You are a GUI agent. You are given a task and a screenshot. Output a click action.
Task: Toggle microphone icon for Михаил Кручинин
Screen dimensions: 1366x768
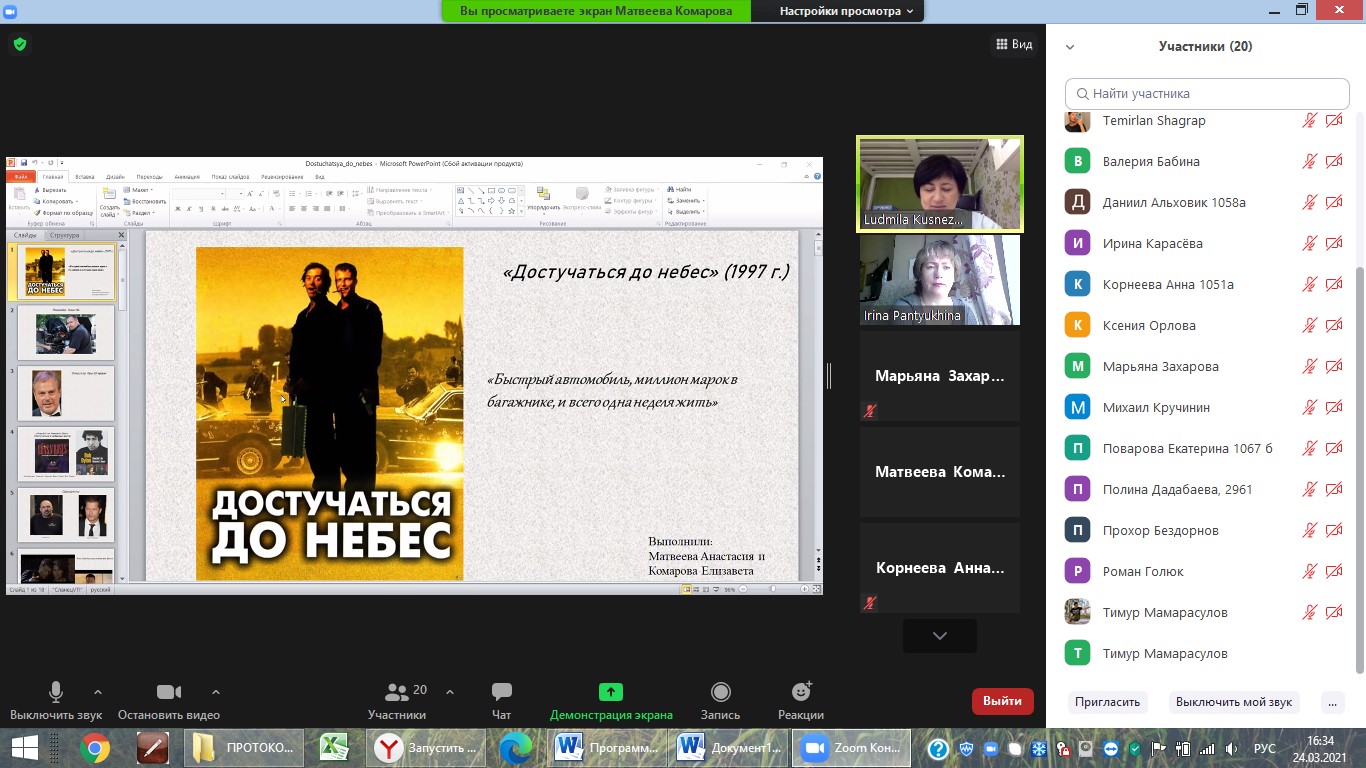coord(1310,407)
